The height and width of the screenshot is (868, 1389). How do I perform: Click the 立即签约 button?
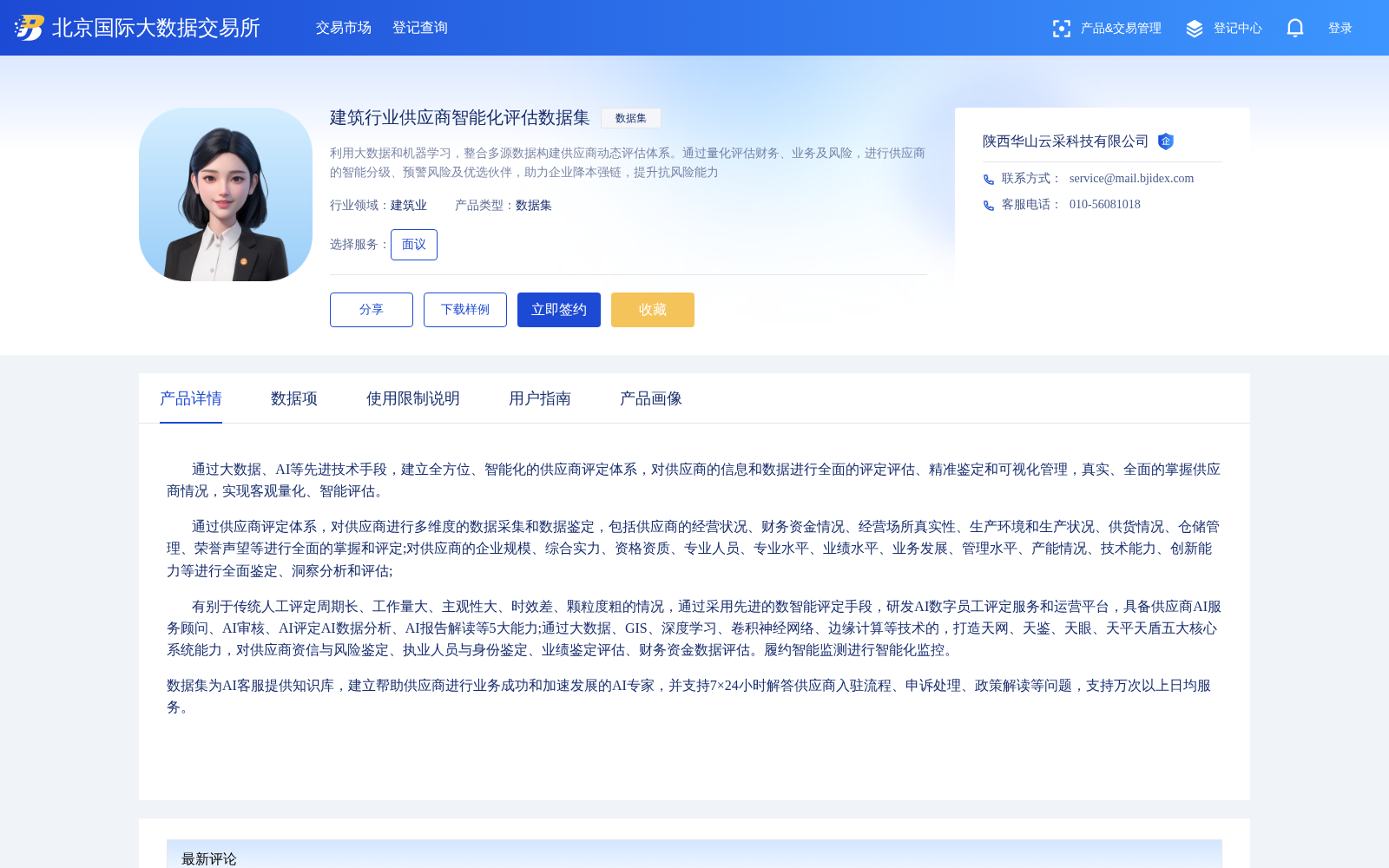click(x=559, y=310)
